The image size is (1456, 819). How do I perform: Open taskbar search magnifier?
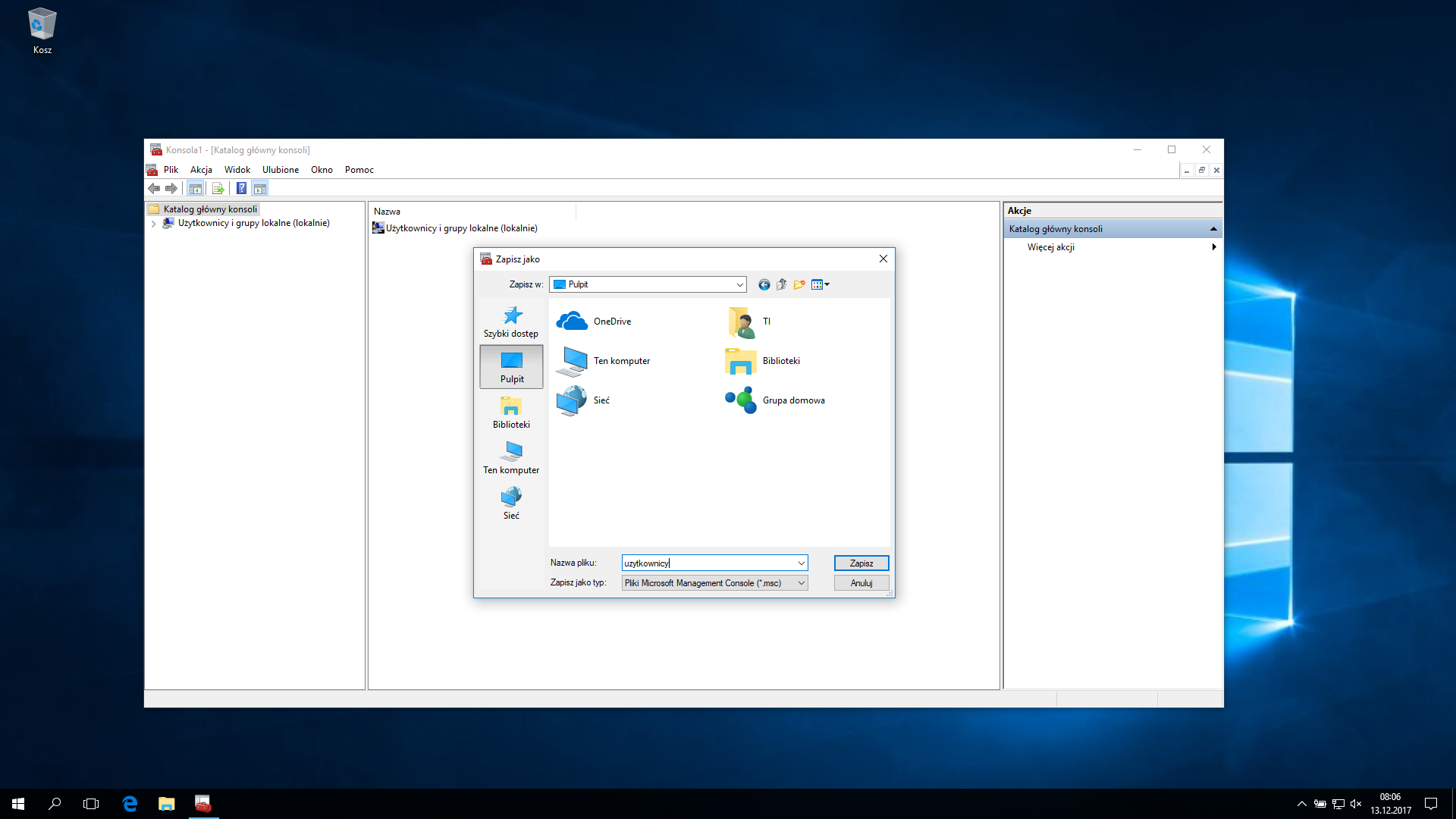55,804
